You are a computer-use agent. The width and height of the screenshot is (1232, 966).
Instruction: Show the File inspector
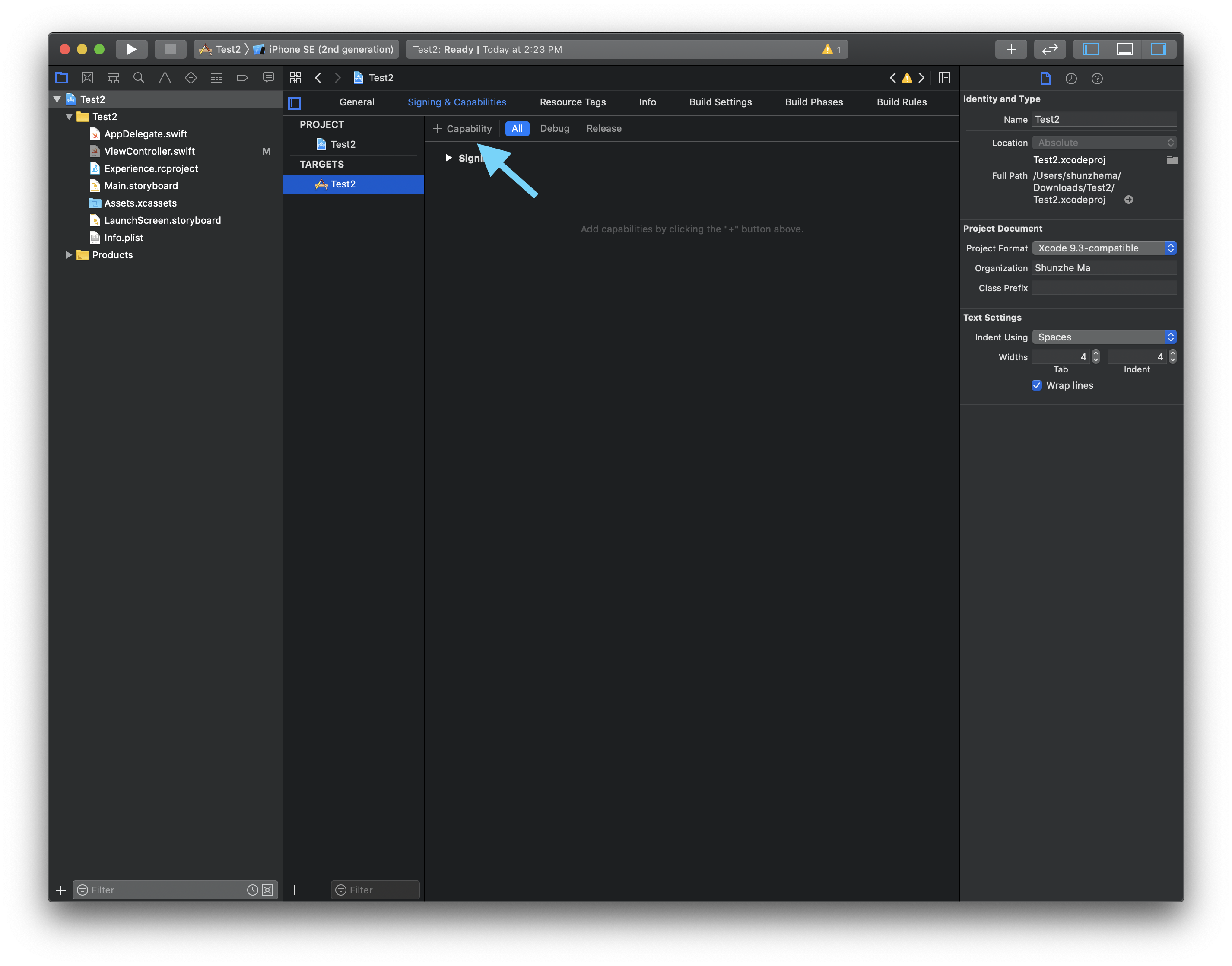coord(1045,79)
